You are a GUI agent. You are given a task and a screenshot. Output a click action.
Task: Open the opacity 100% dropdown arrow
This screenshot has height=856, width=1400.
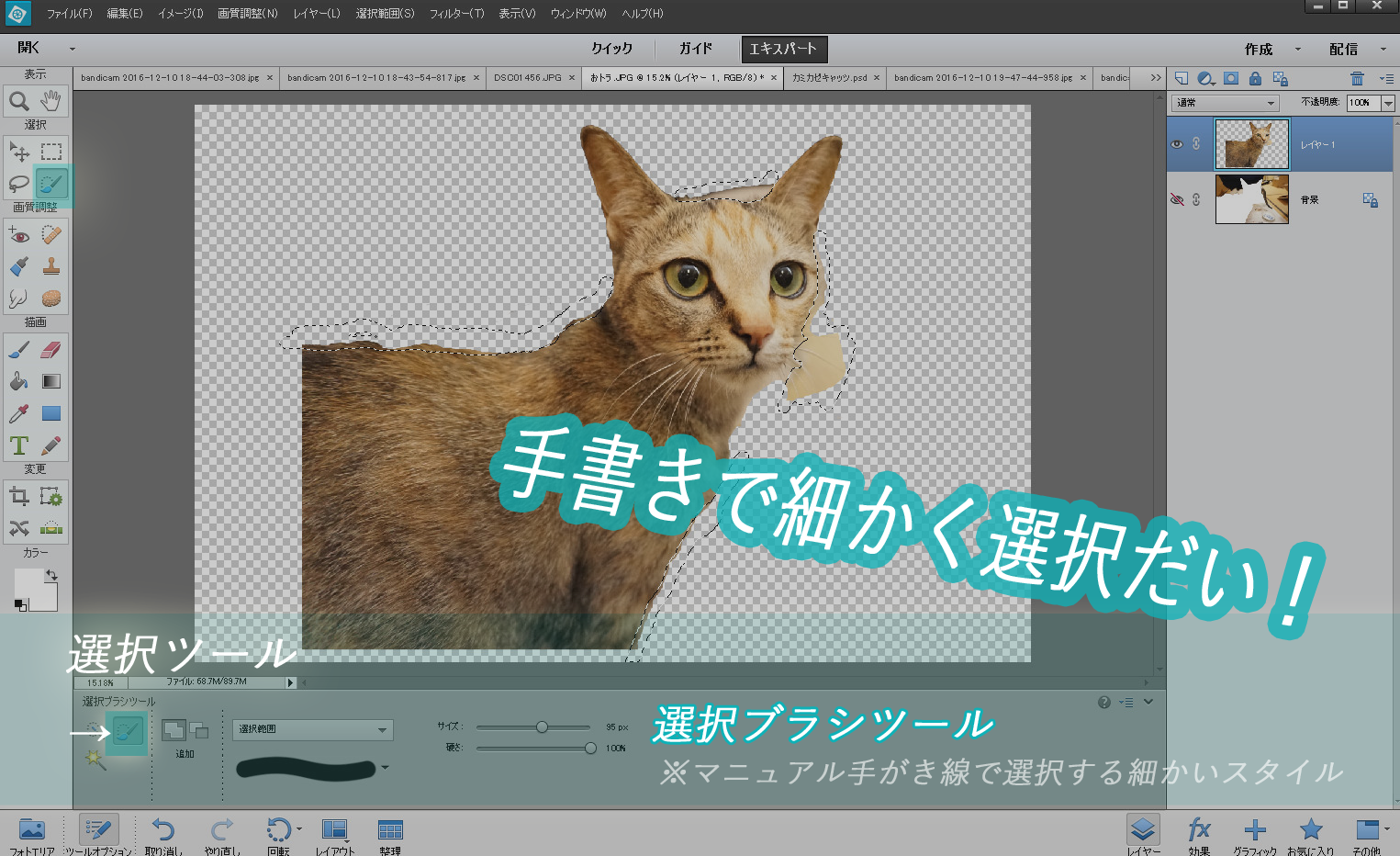coord(1388,103)
